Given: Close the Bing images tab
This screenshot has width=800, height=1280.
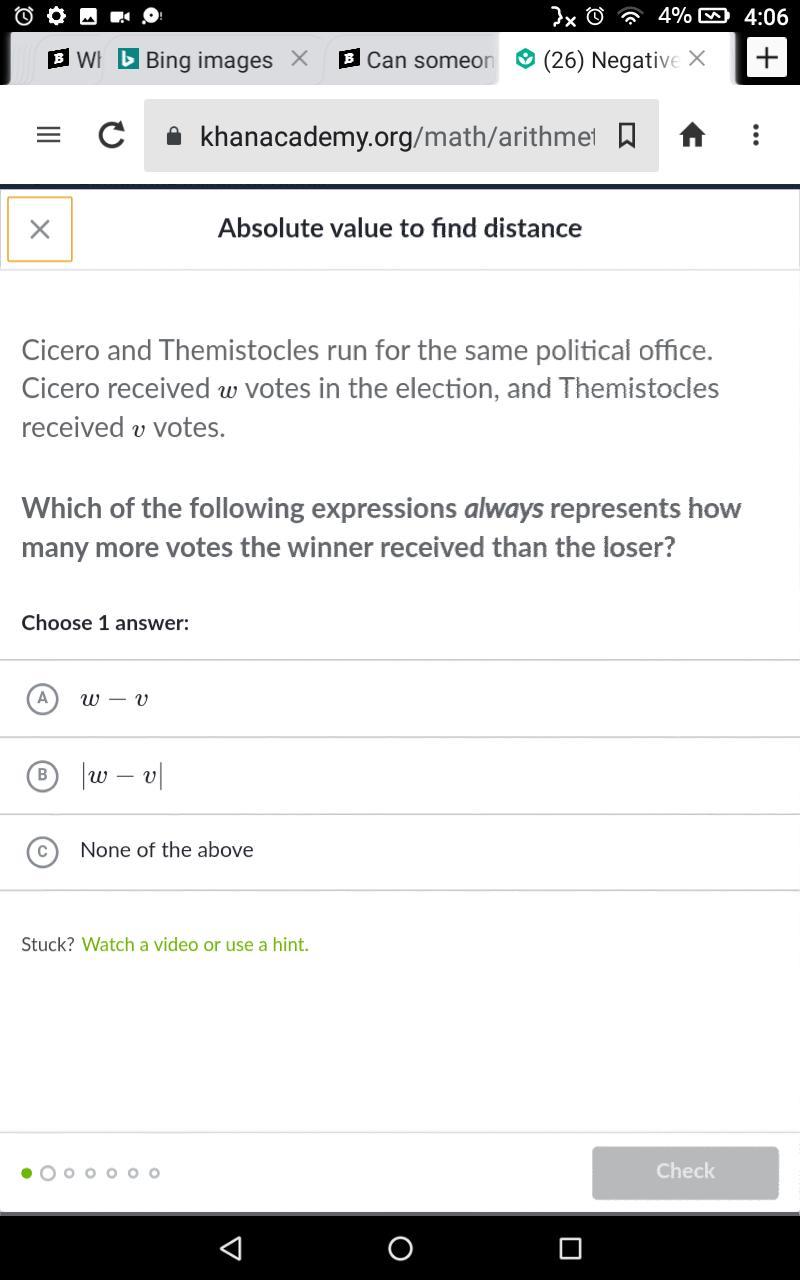Looking at the screenshot, I should [299, 58].
